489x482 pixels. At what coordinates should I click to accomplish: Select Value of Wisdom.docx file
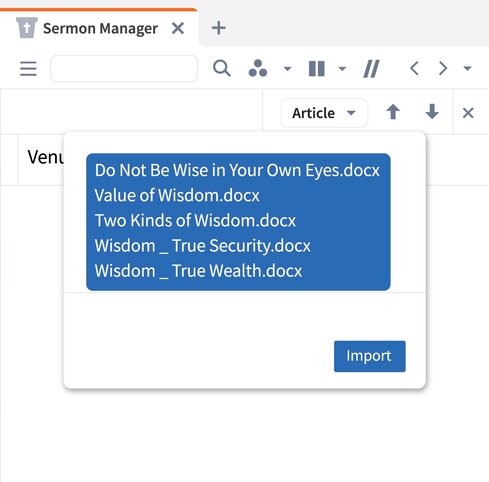point(177,195)
